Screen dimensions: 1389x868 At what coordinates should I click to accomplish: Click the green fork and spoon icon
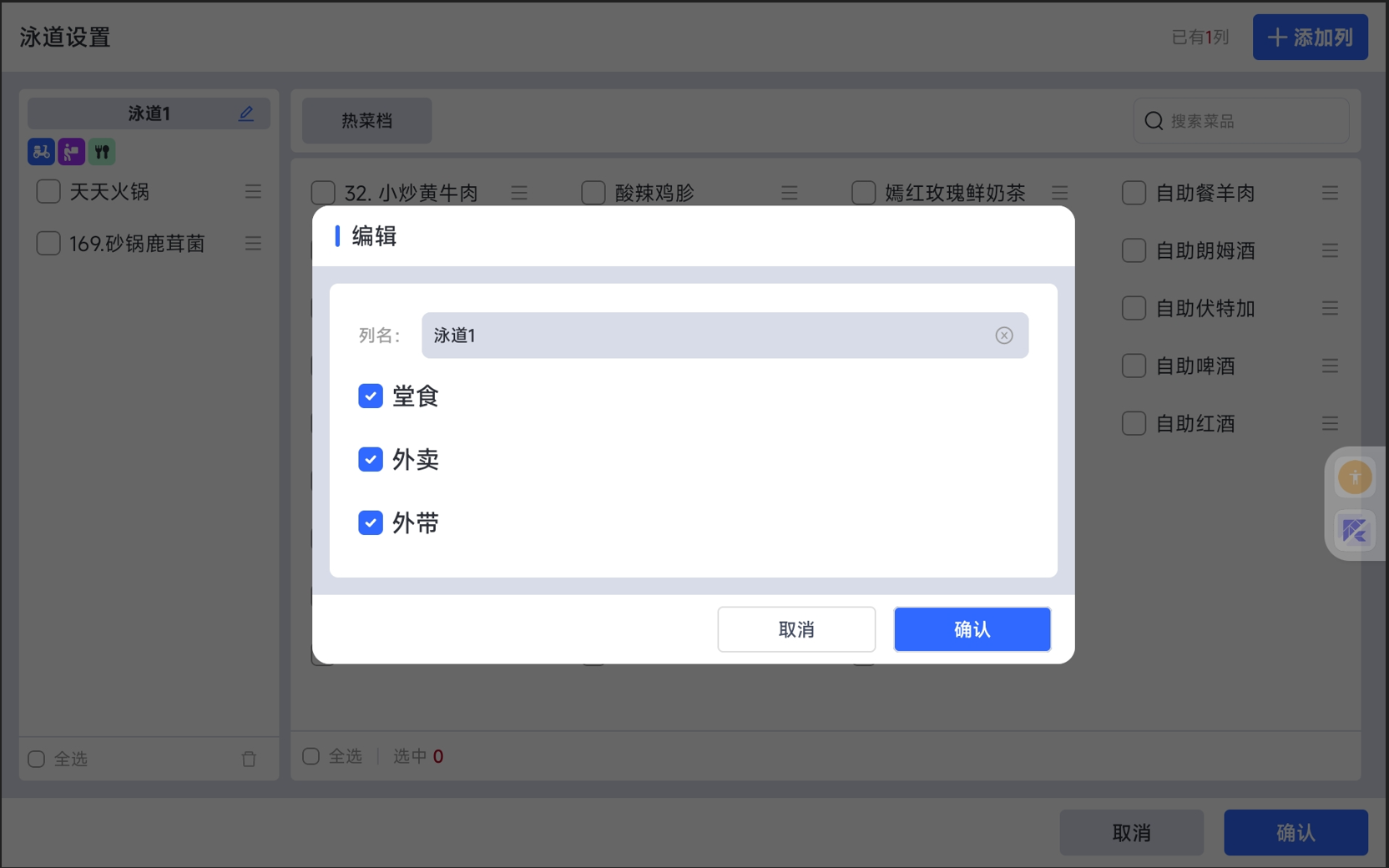(x=102, y=152)
